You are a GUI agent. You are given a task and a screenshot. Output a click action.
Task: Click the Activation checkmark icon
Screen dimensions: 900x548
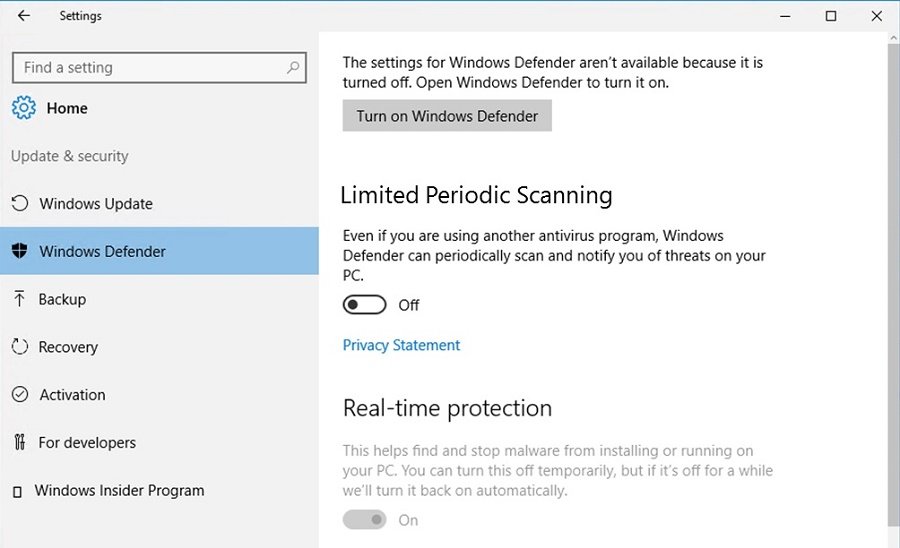(20, 394)
